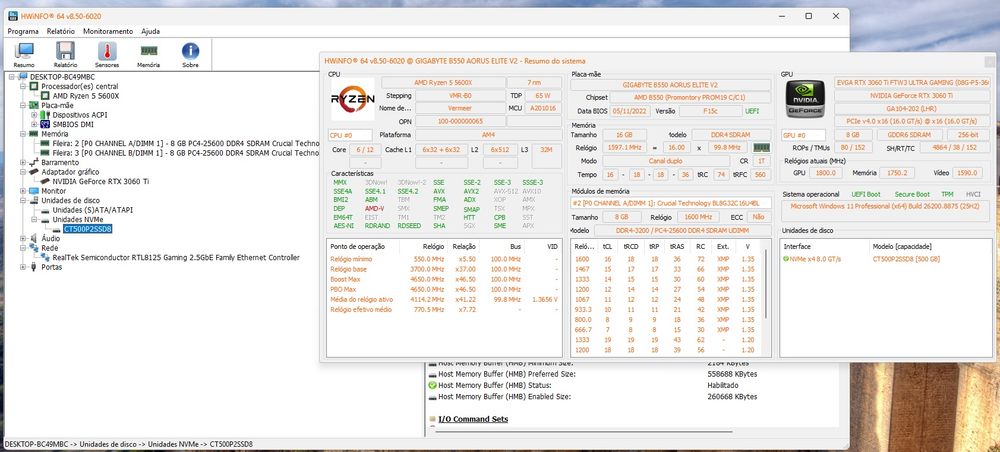Open the Monitoramento menu
Image resolution: width=1000 pixels, height=452 pixels.
point(108,31)
